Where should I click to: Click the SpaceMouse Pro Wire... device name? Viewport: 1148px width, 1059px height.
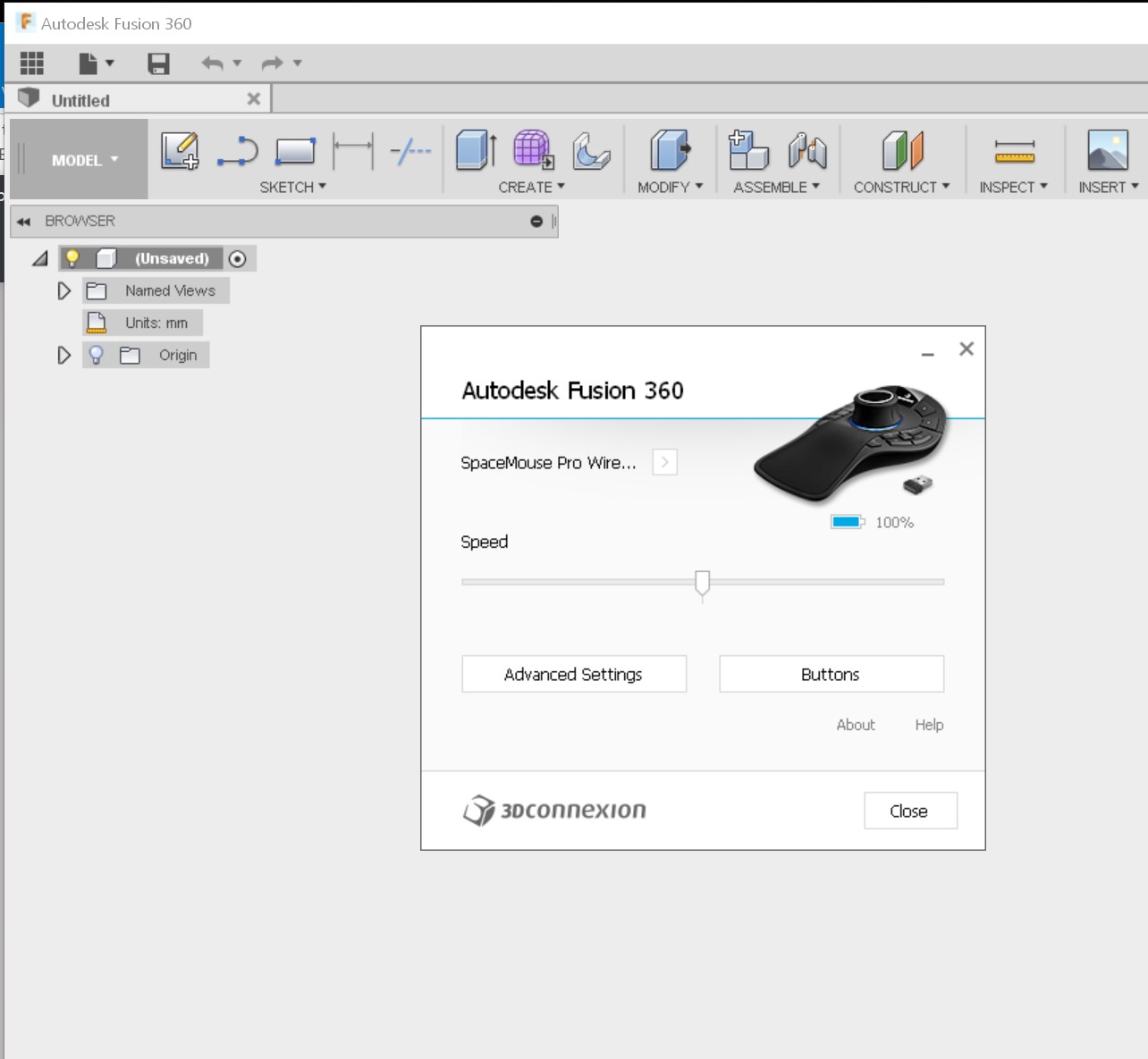click(x=549, y=462)
